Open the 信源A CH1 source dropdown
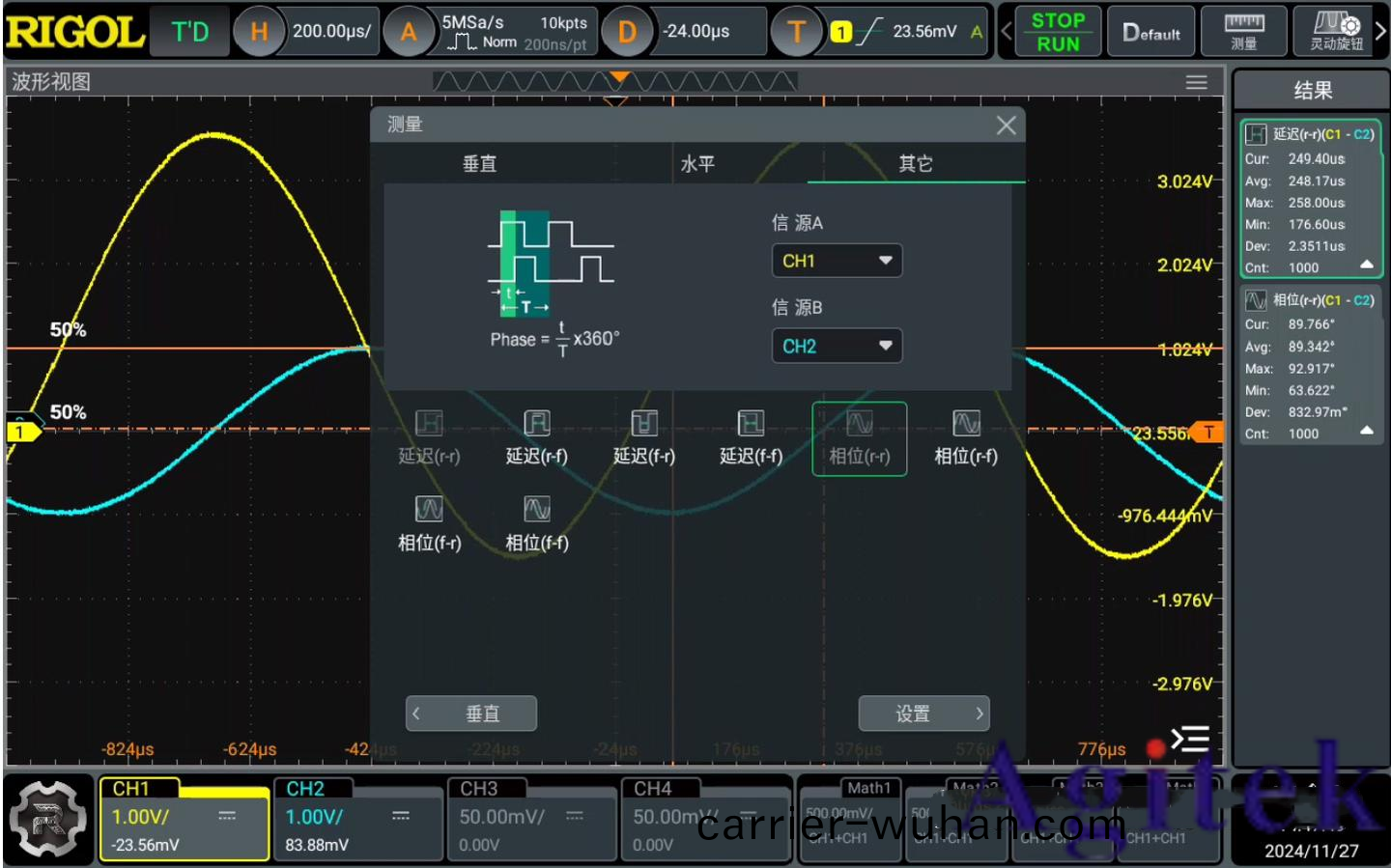The width and height of the screenshot is (1391, 868). (837, 261)
